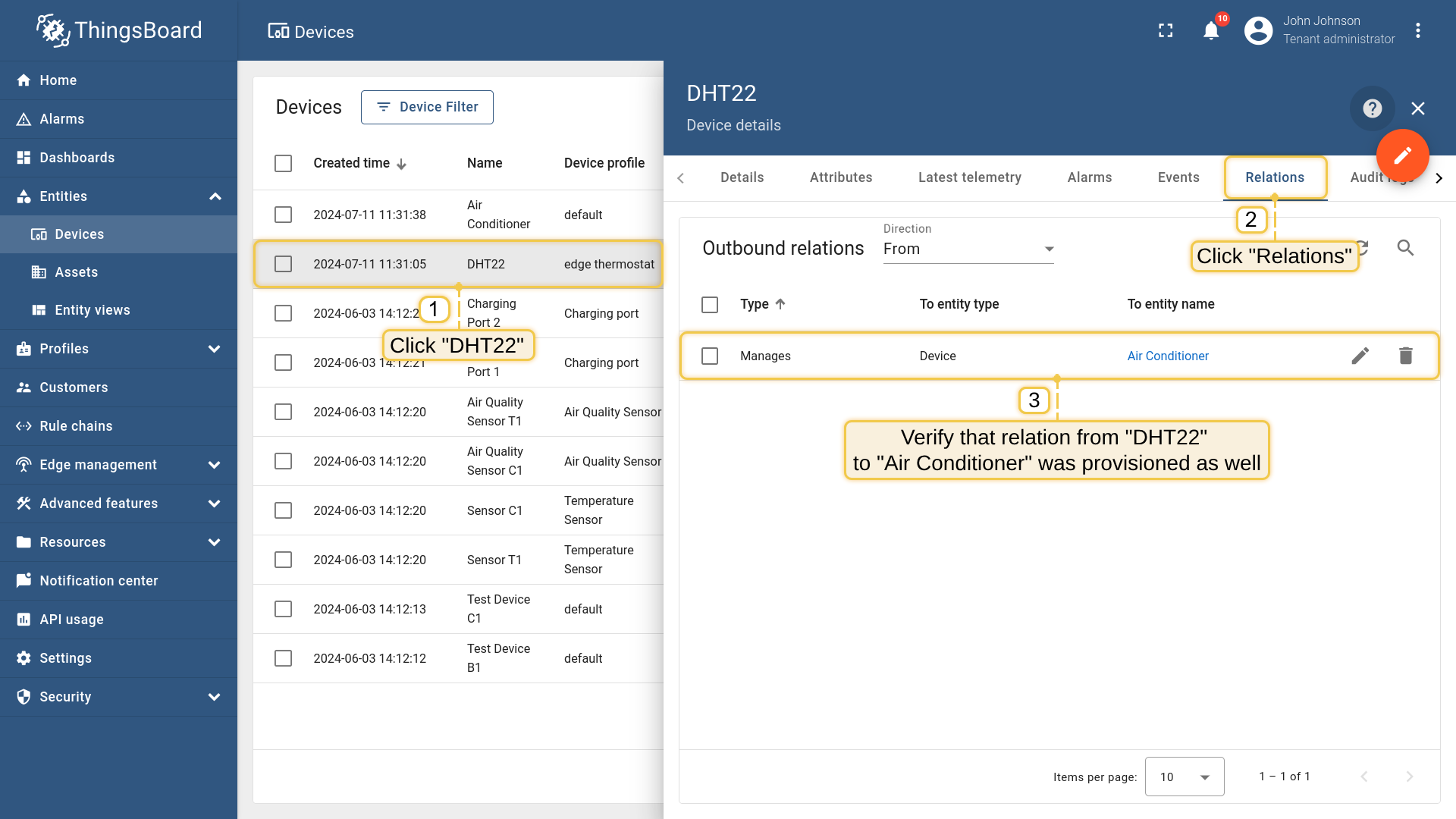
Task: Open the three-dot user menu
Action: (x=1417, y=31)
